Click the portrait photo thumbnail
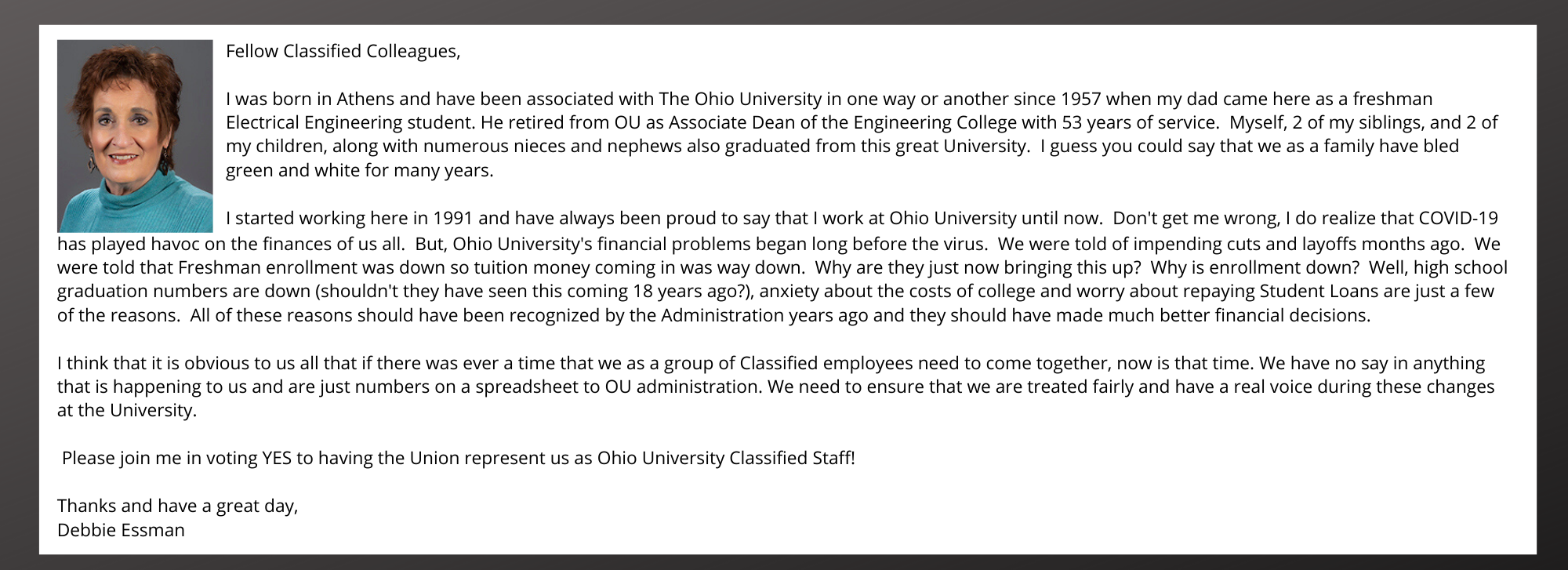The height and width of the screenshot is (570, 1568). click(x=135, y=136)
